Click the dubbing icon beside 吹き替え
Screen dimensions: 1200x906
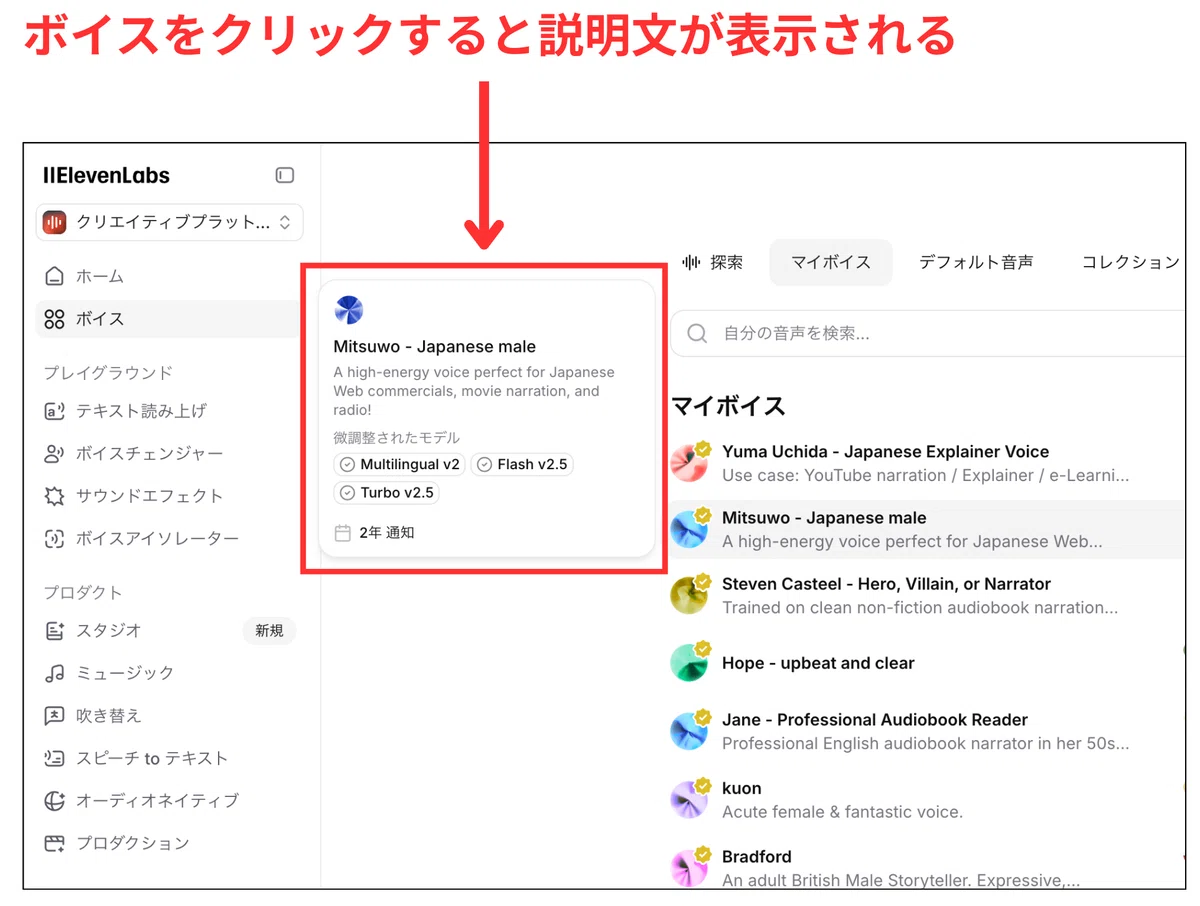pos(54,716)
